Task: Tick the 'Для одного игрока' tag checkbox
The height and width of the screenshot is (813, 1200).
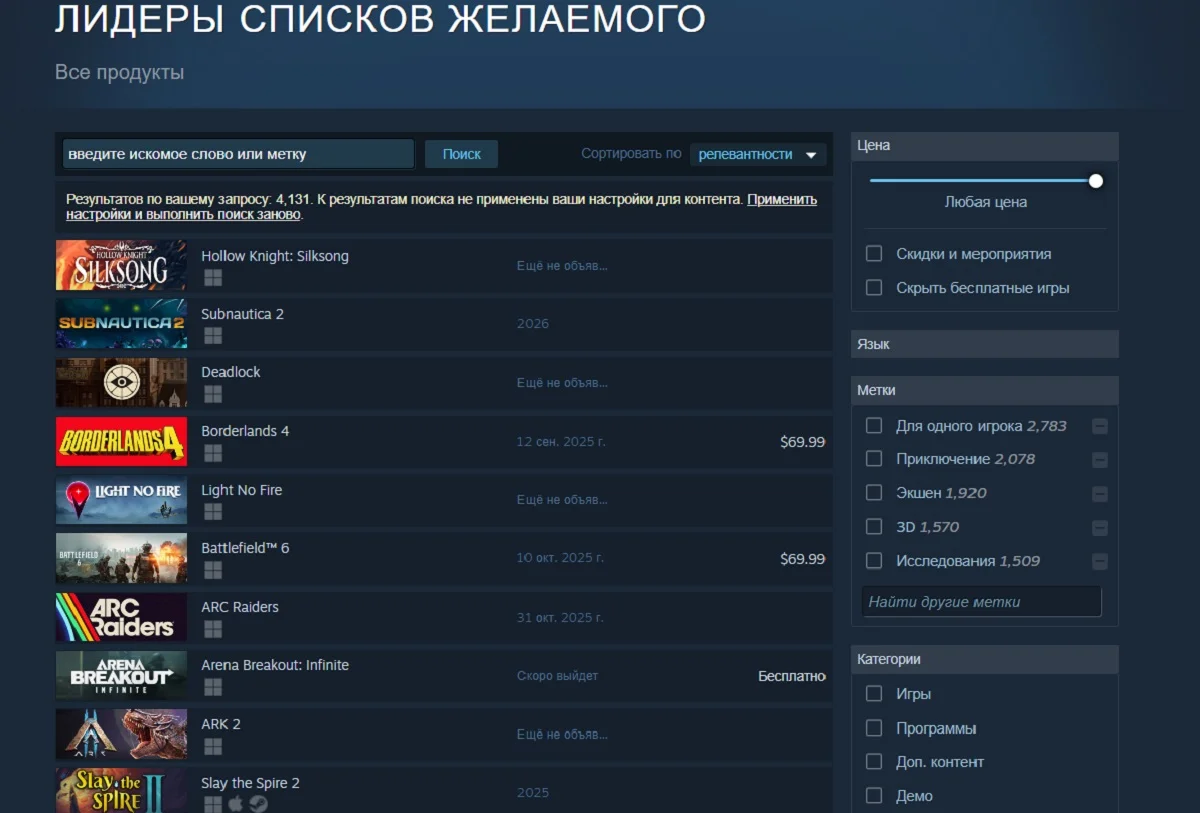Action: [874, 426]
